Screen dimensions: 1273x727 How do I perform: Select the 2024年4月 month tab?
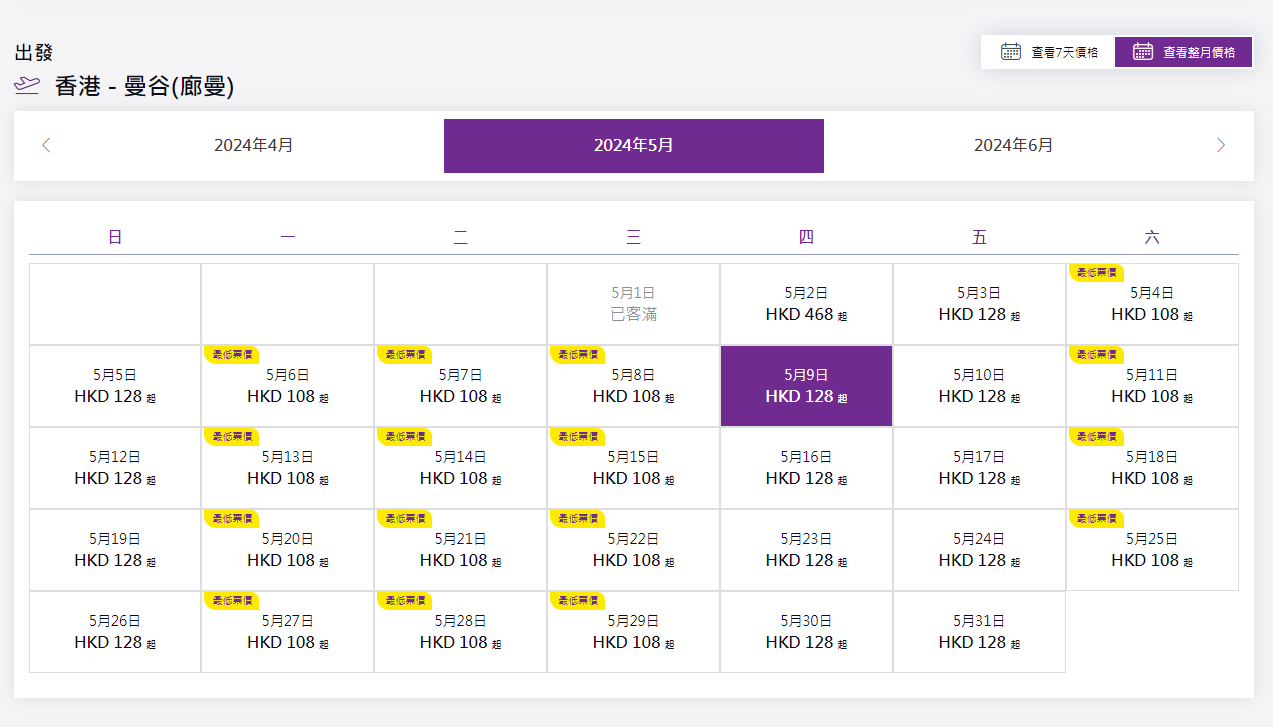coord(254,145)
